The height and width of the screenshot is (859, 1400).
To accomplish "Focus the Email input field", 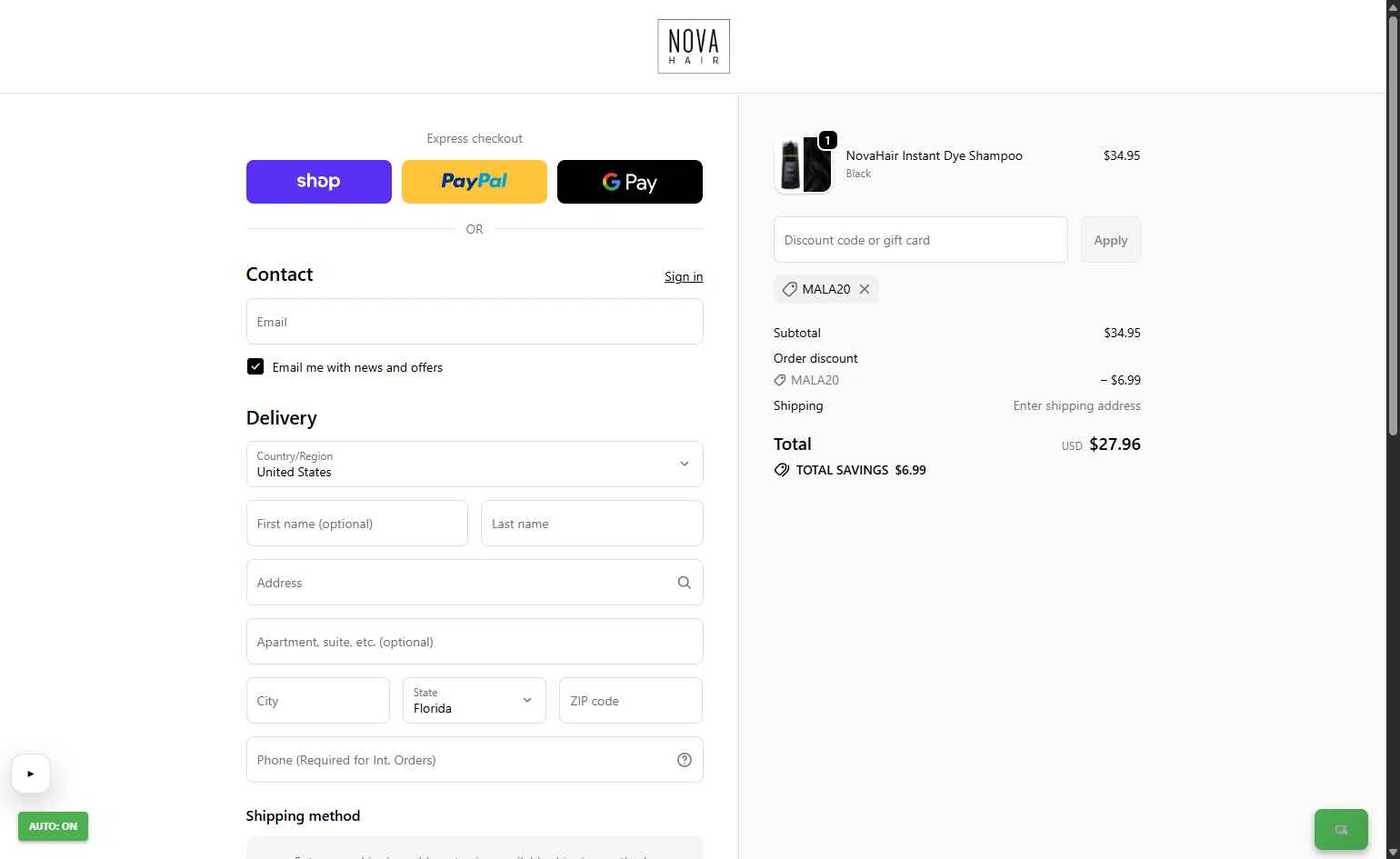I will coord(475,322).
